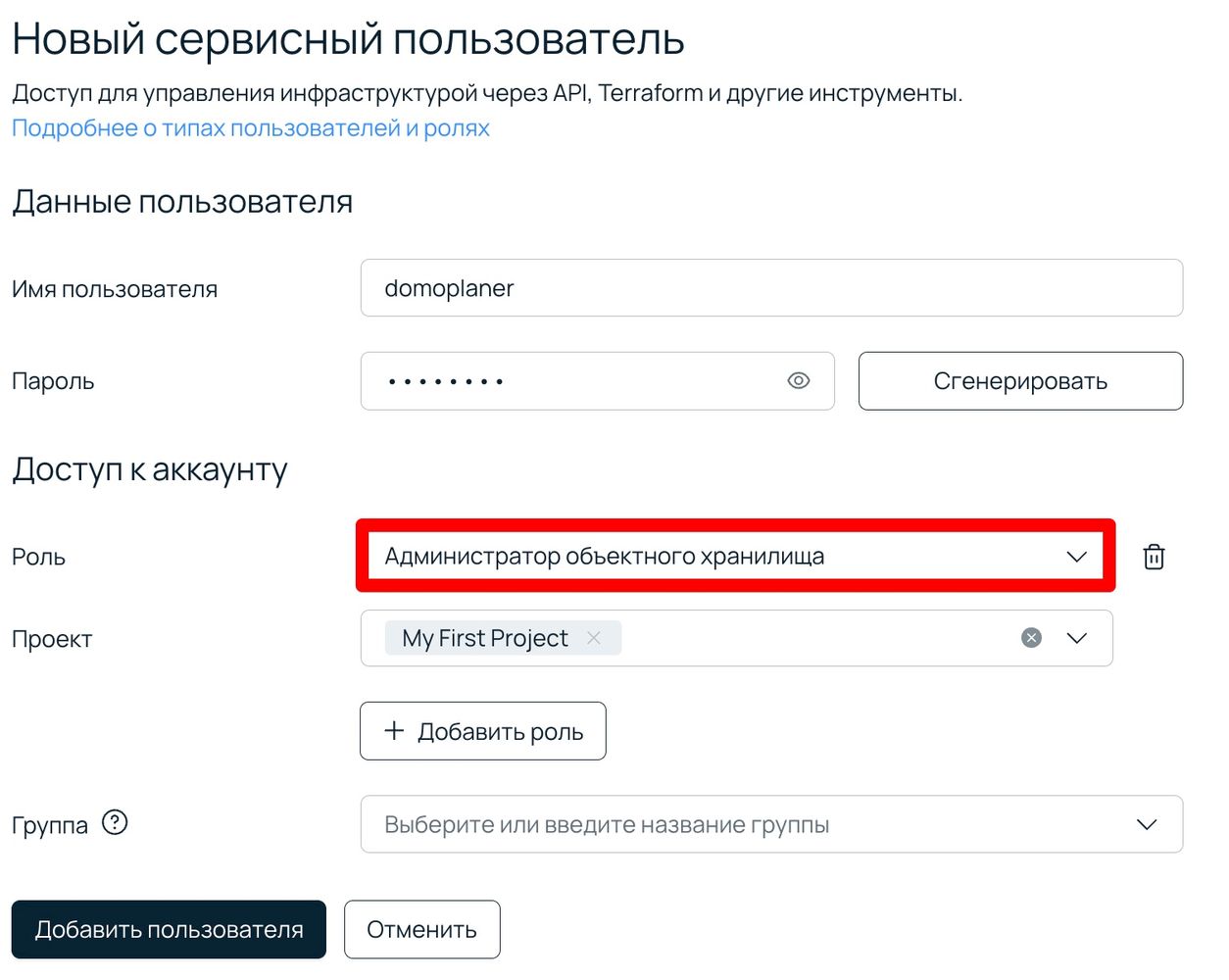Click the Доступ к аккаунту heading
The height and width of the screenshot is (980, 1229).
(x=150, y=470)
